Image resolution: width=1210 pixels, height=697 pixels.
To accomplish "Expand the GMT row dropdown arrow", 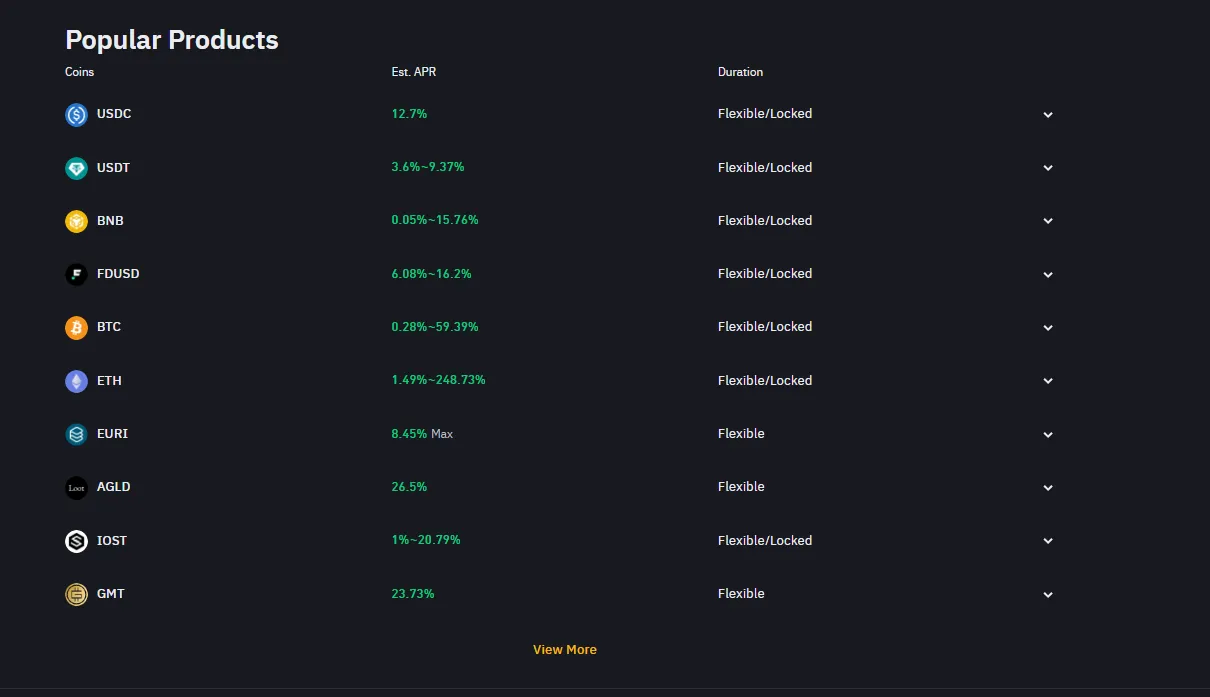I will [1048, 595].
